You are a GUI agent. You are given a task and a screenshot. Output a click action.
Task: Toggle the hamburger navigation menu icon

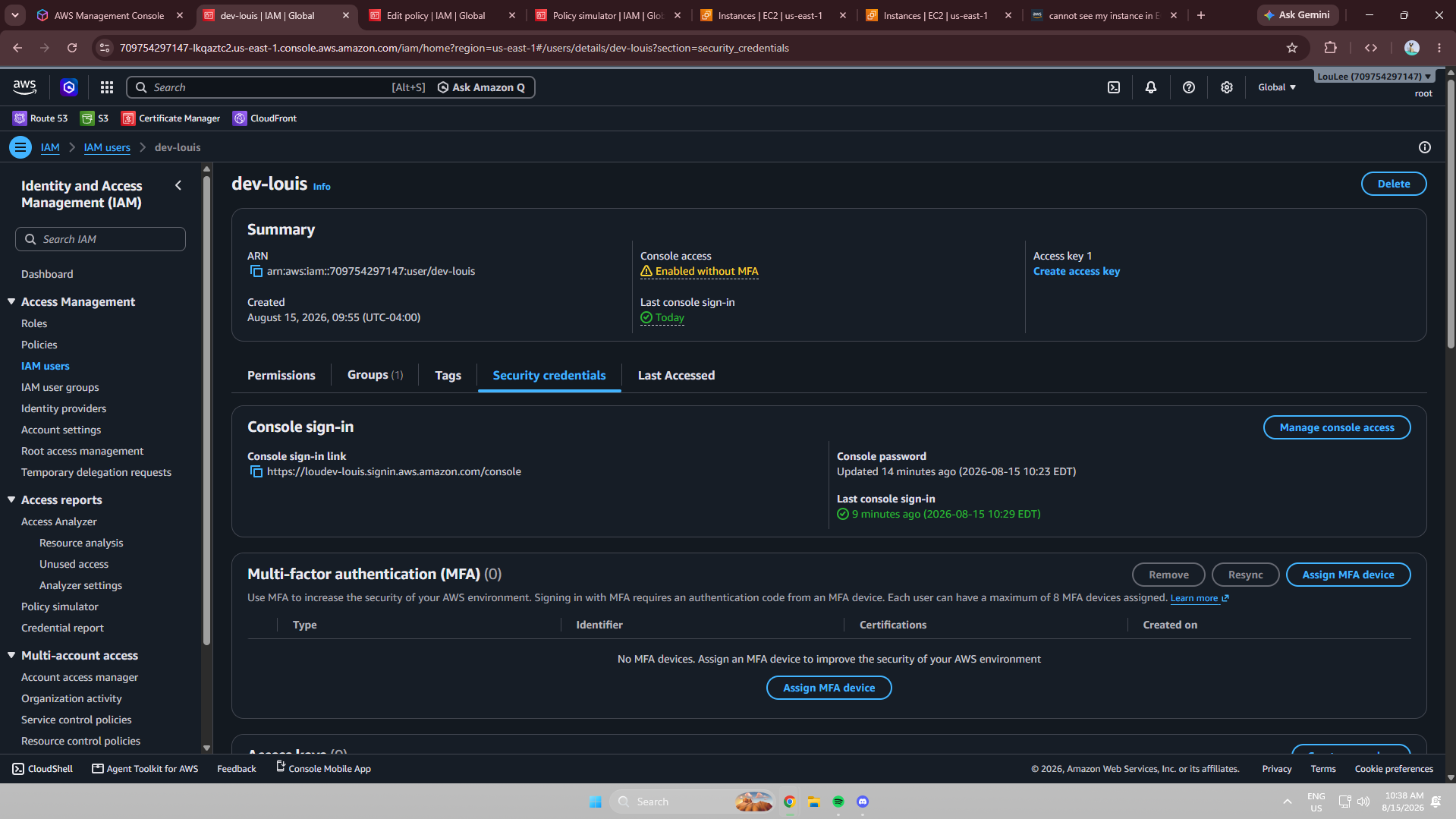[x=20, y=147]
